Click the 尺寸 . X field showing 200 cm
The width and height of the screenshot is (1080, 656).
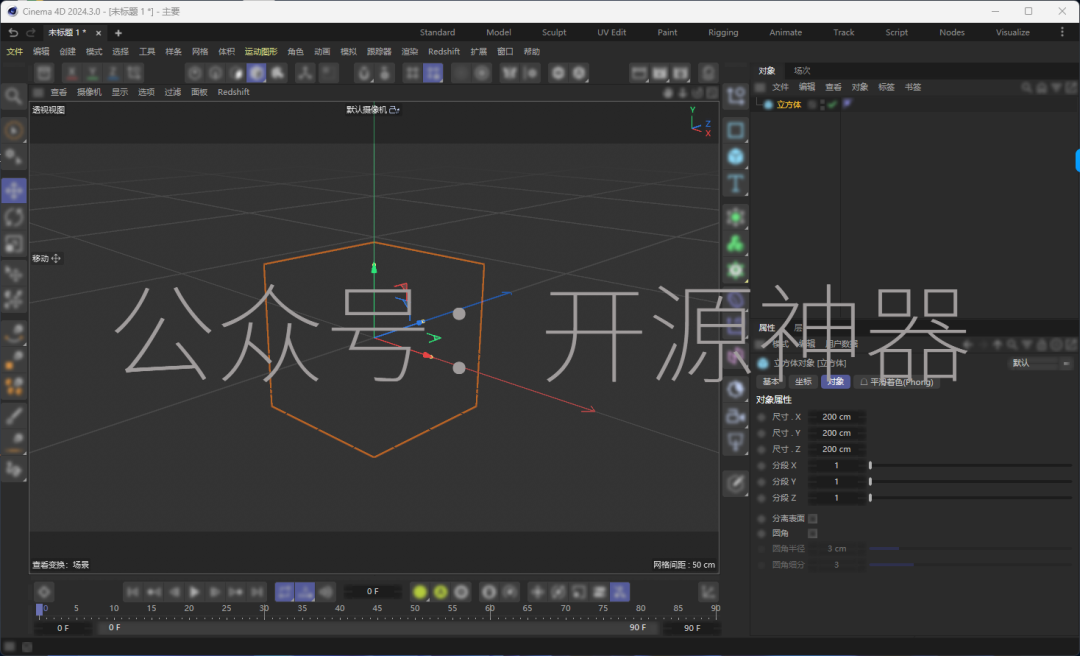point(836,417)
